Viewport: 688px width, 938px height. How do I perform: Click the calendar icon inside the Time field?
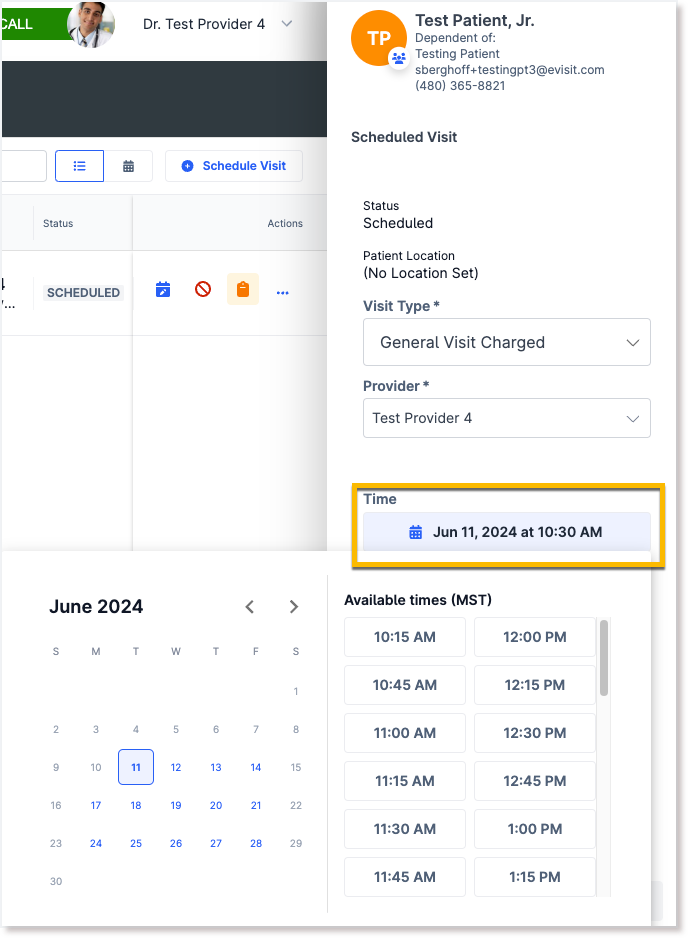click(415, 533)
